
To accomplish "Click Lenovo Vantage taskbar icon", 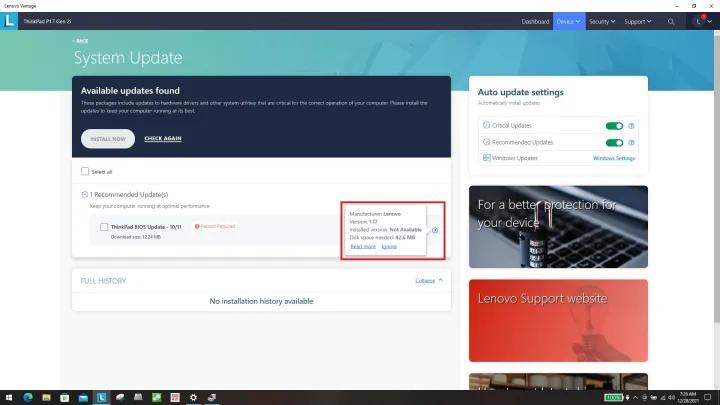I will (101, 398).
